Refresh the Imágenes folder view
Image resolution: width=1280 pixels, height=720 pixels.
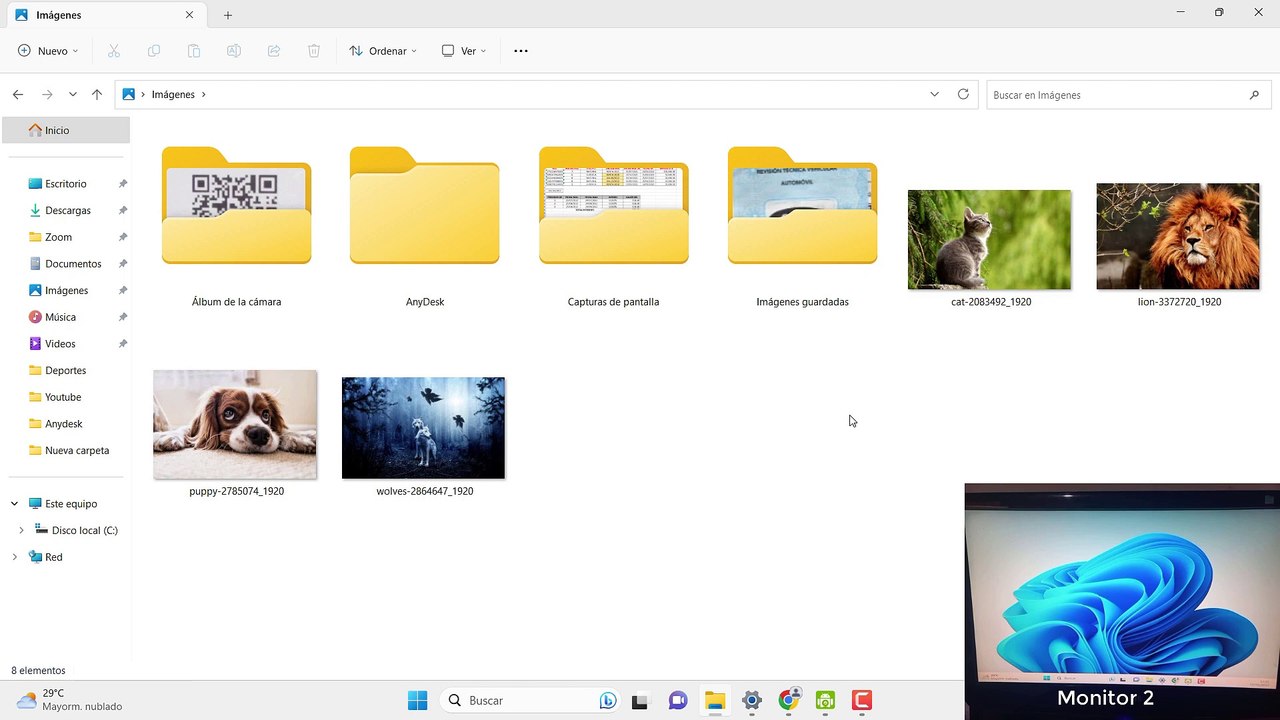[963, 94]
